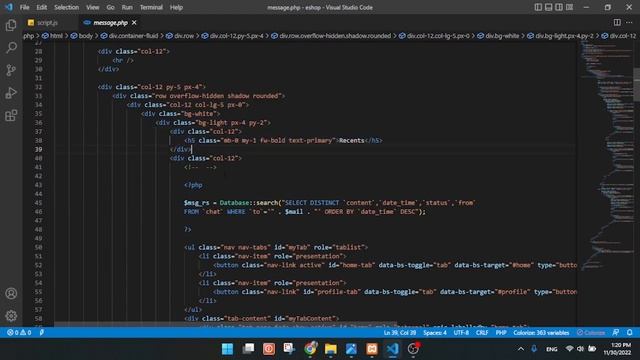Select the message.php editor tab

pos(110,23)
